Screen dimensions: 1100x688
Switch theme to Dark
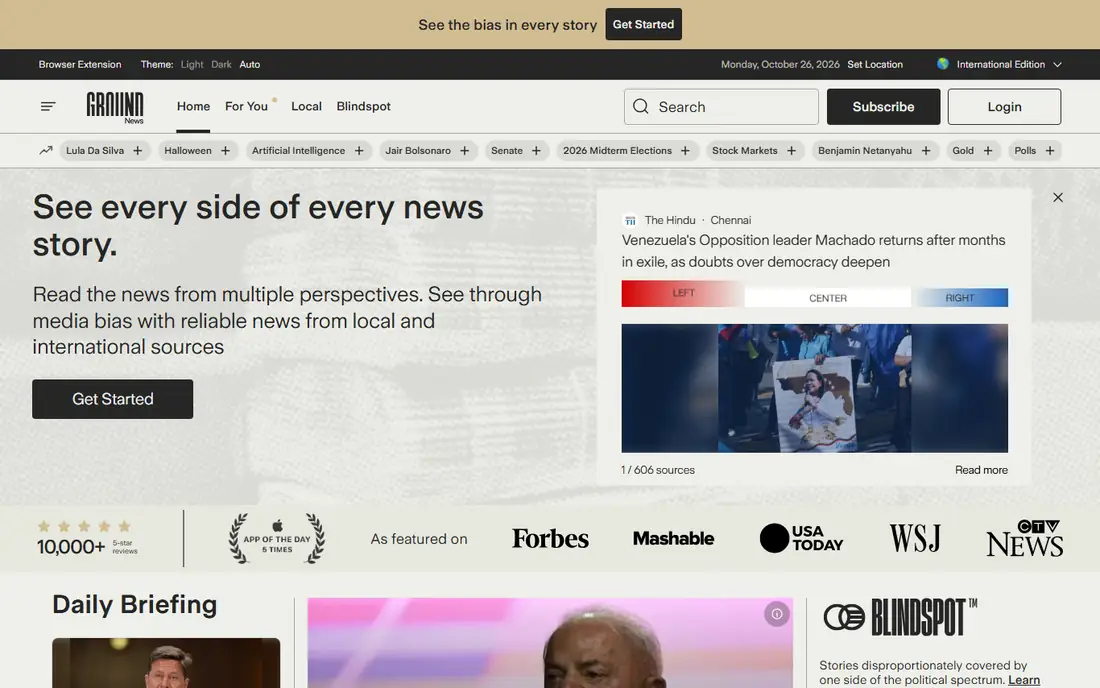[221, 65]
